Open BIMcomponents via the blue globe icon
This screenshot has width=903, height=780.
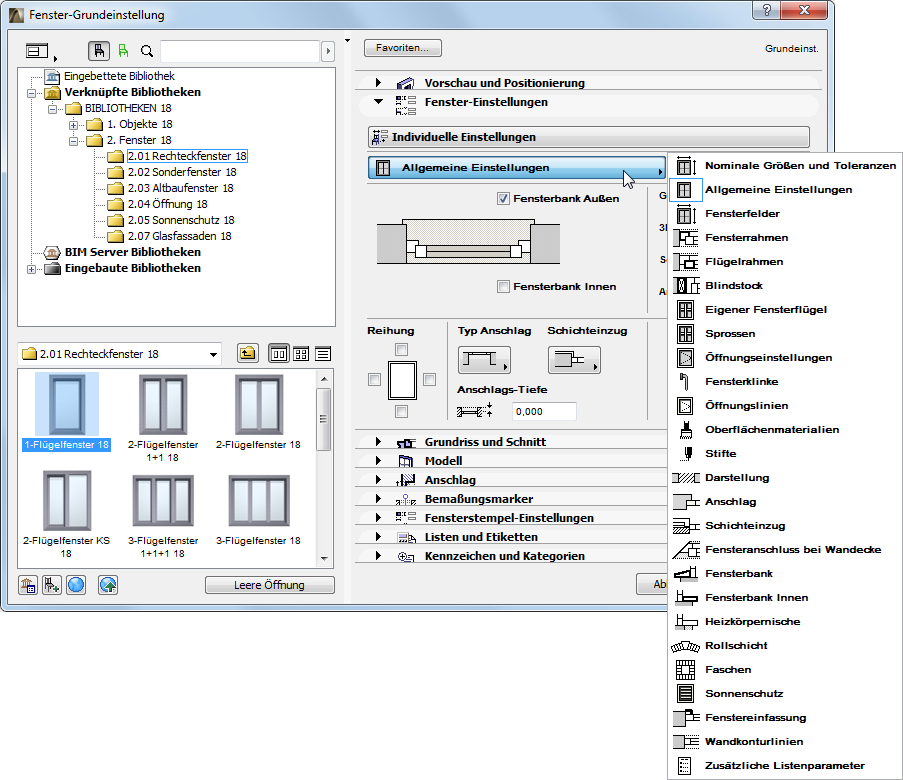[75, 584]
